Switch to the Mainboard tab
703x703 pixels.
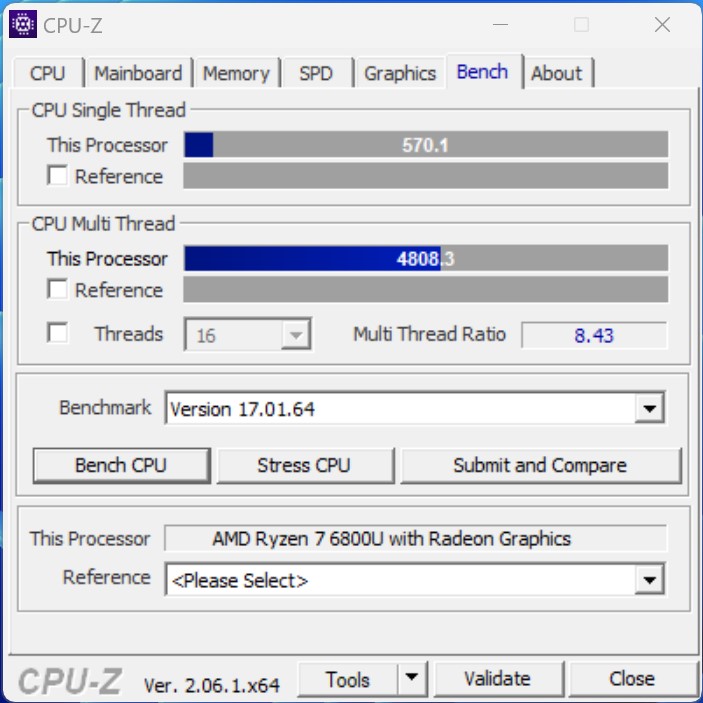(x=139, y=73)
